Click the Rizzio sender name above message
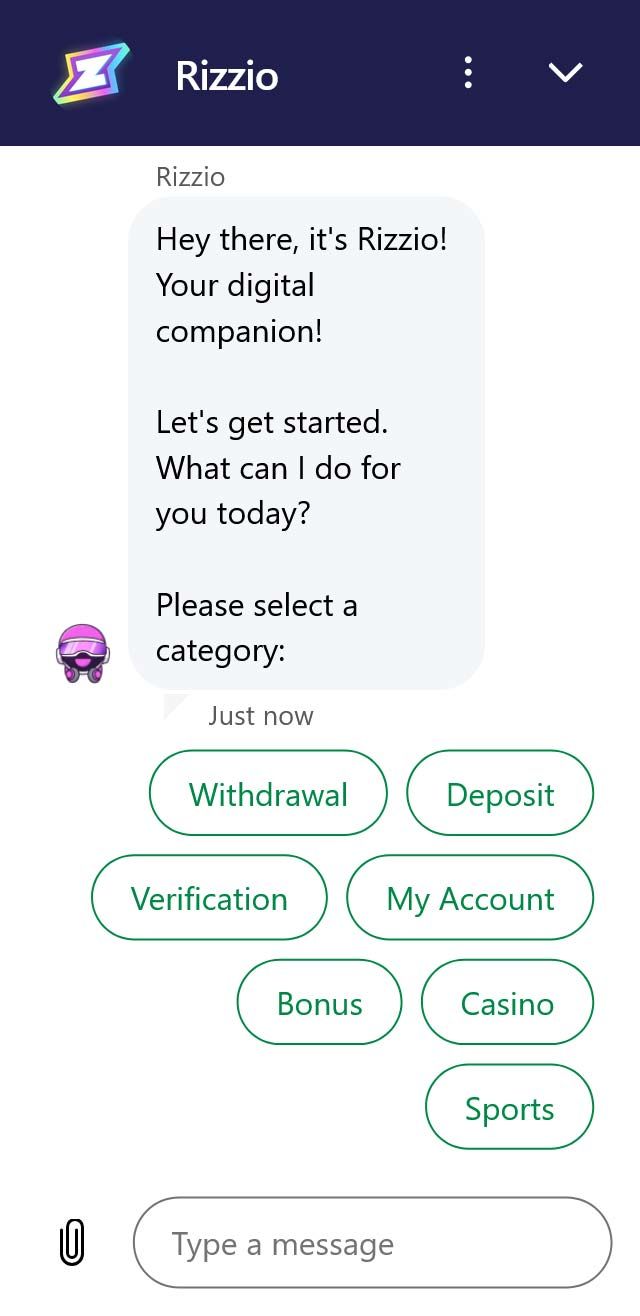Screen dimensions: 640x1316 [190, 177]
